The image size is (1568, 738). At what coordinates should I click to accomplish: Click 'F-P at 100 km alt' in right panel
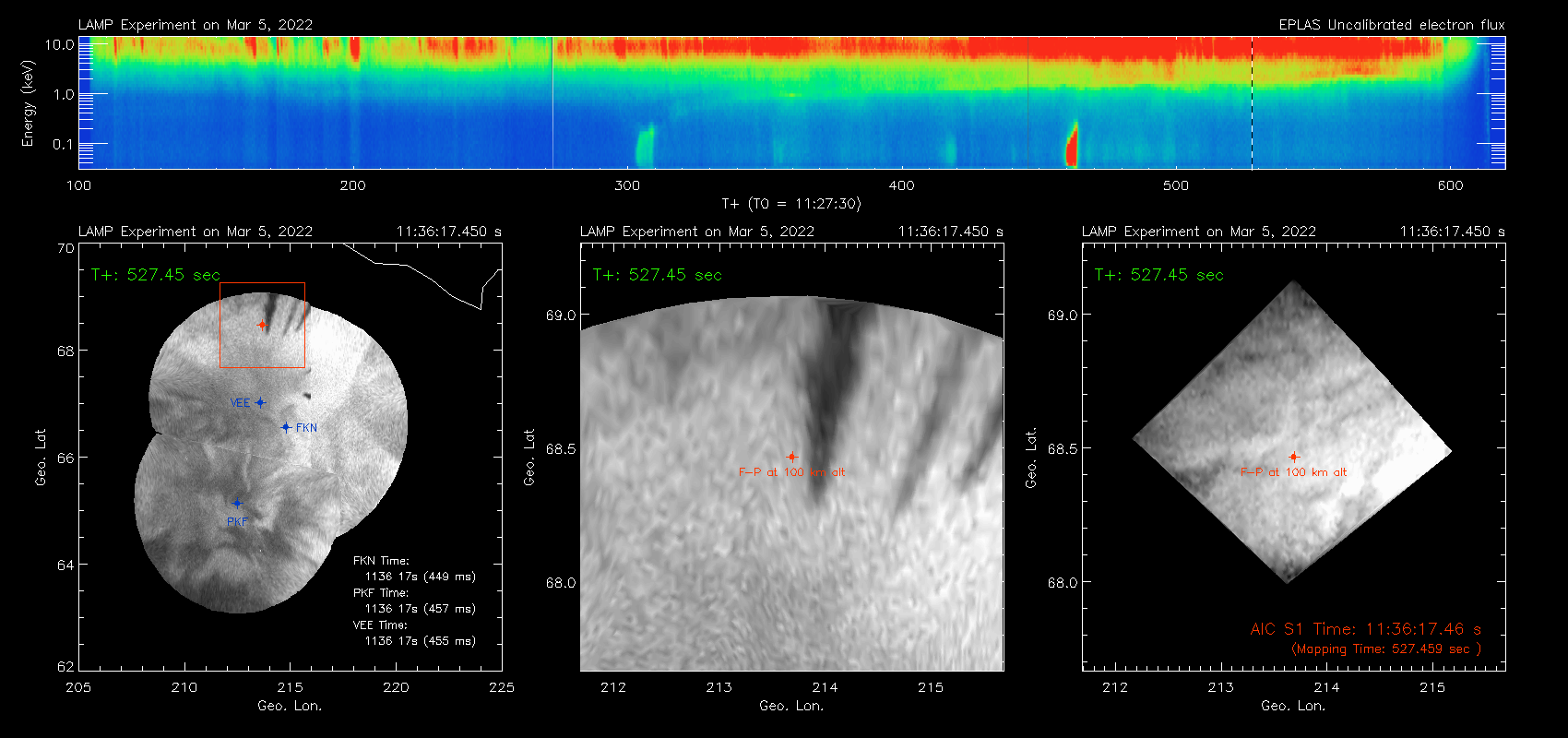(x=1294, y=472)
